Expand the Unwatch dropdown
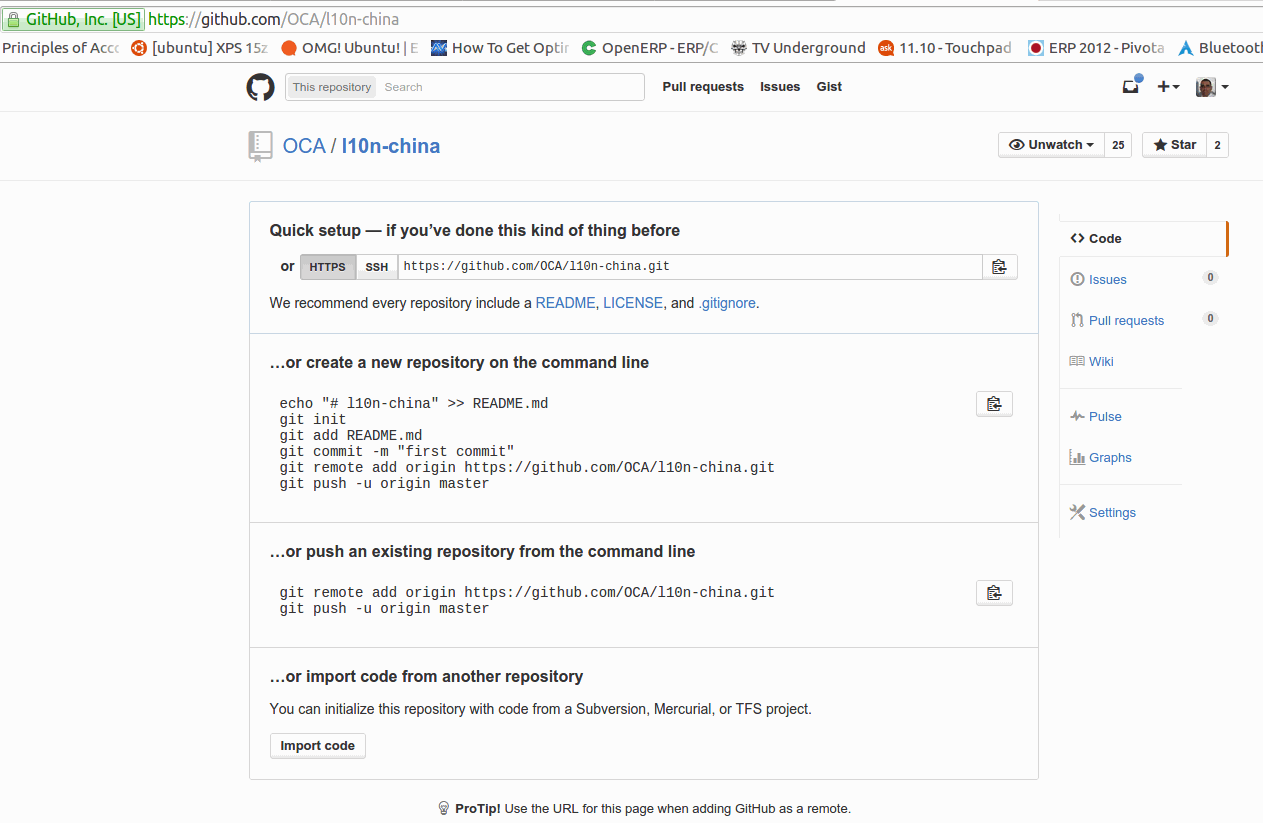Viewport: 1263px width, 823px height. point(1051,145)
